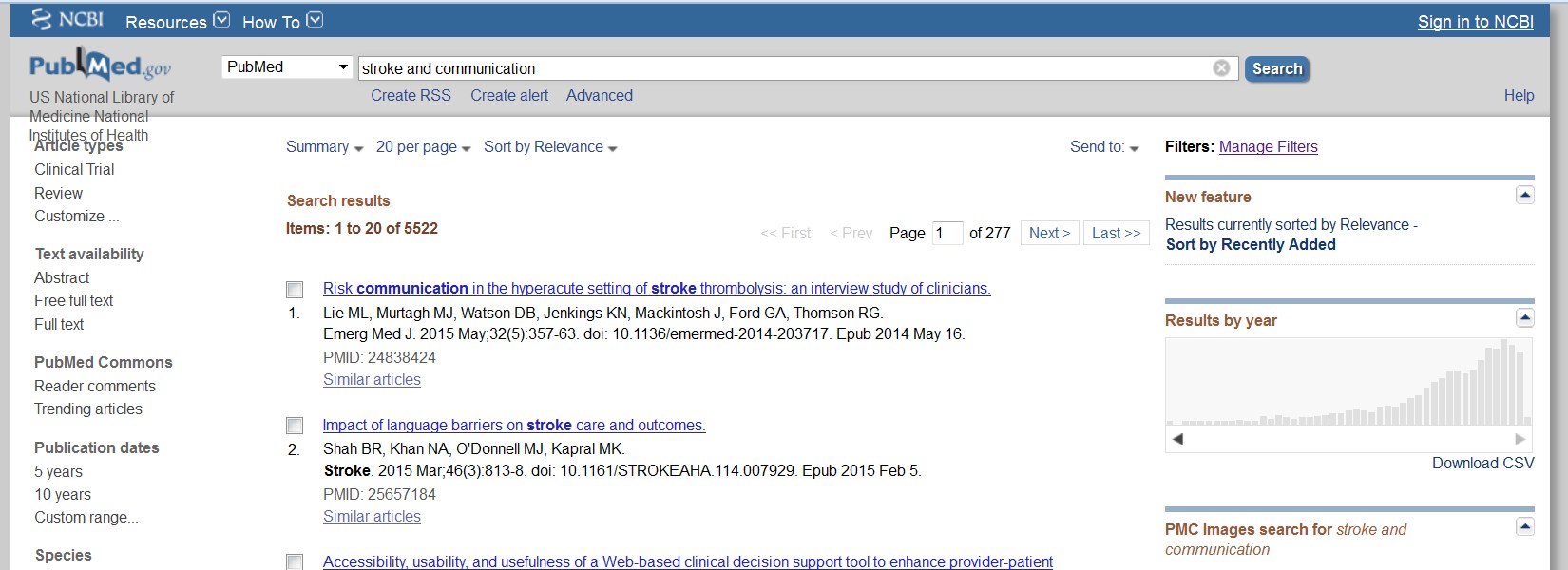Screen dimensions: 1568x570
Task: Expand the Resources menu
Action: (x=178, y=21)
